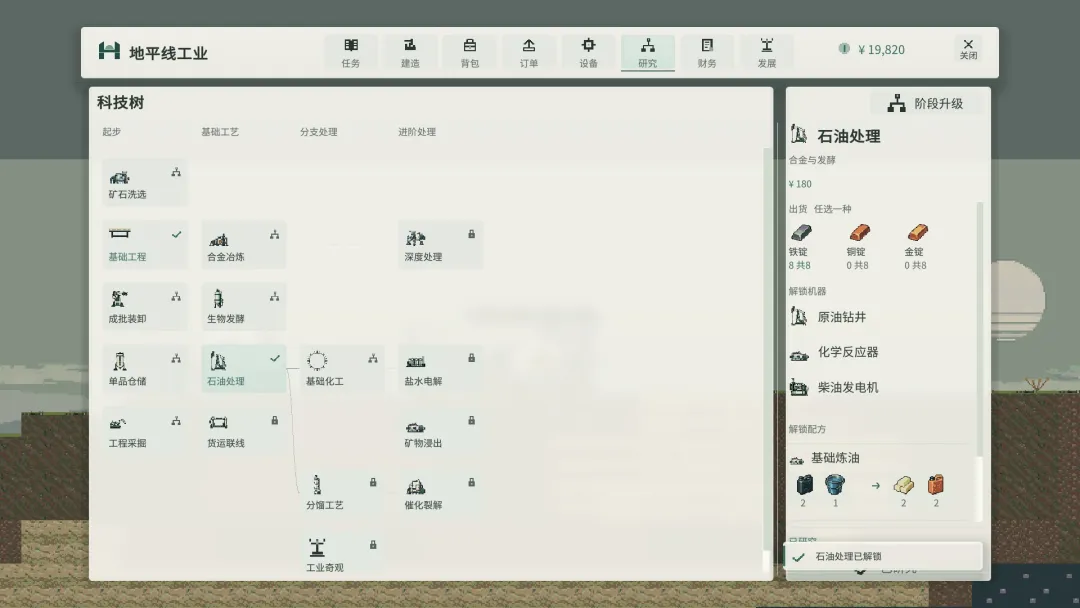Select the locked 矿物浸出 tech node

coord(441,430)
